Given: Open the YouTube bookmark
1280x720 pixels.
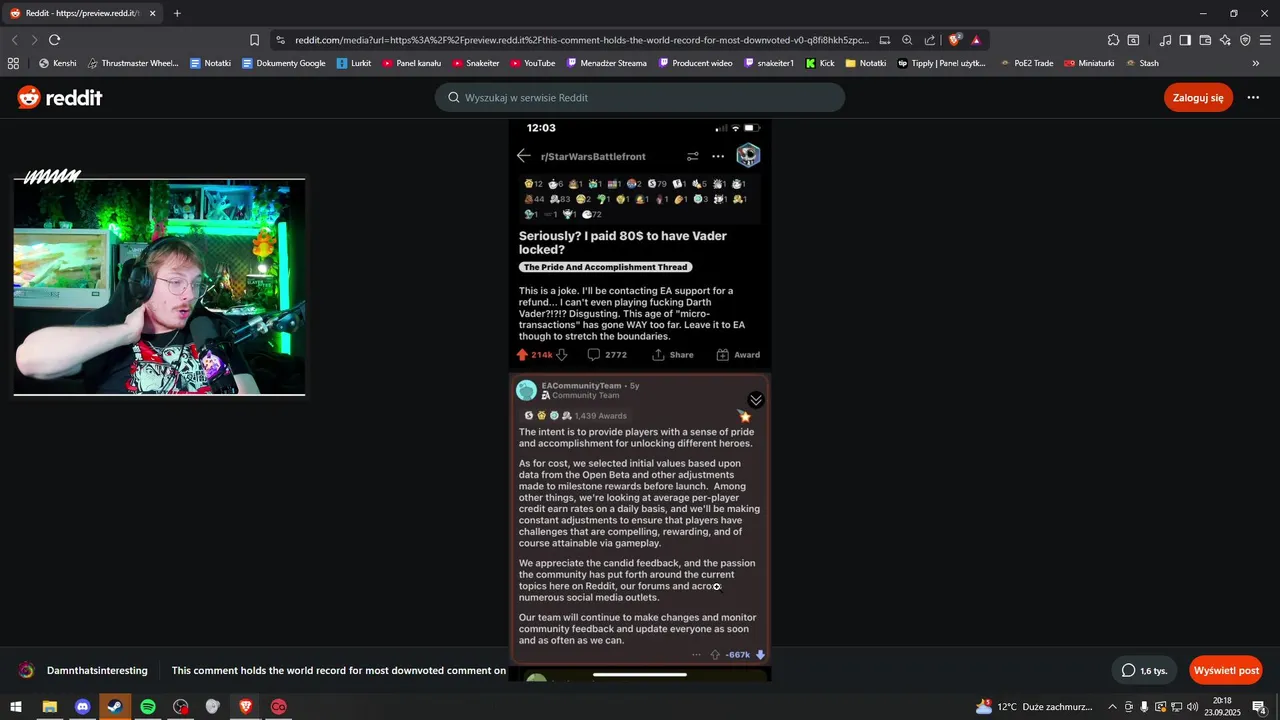Looking at the screenshot, I should pos(533,63).
